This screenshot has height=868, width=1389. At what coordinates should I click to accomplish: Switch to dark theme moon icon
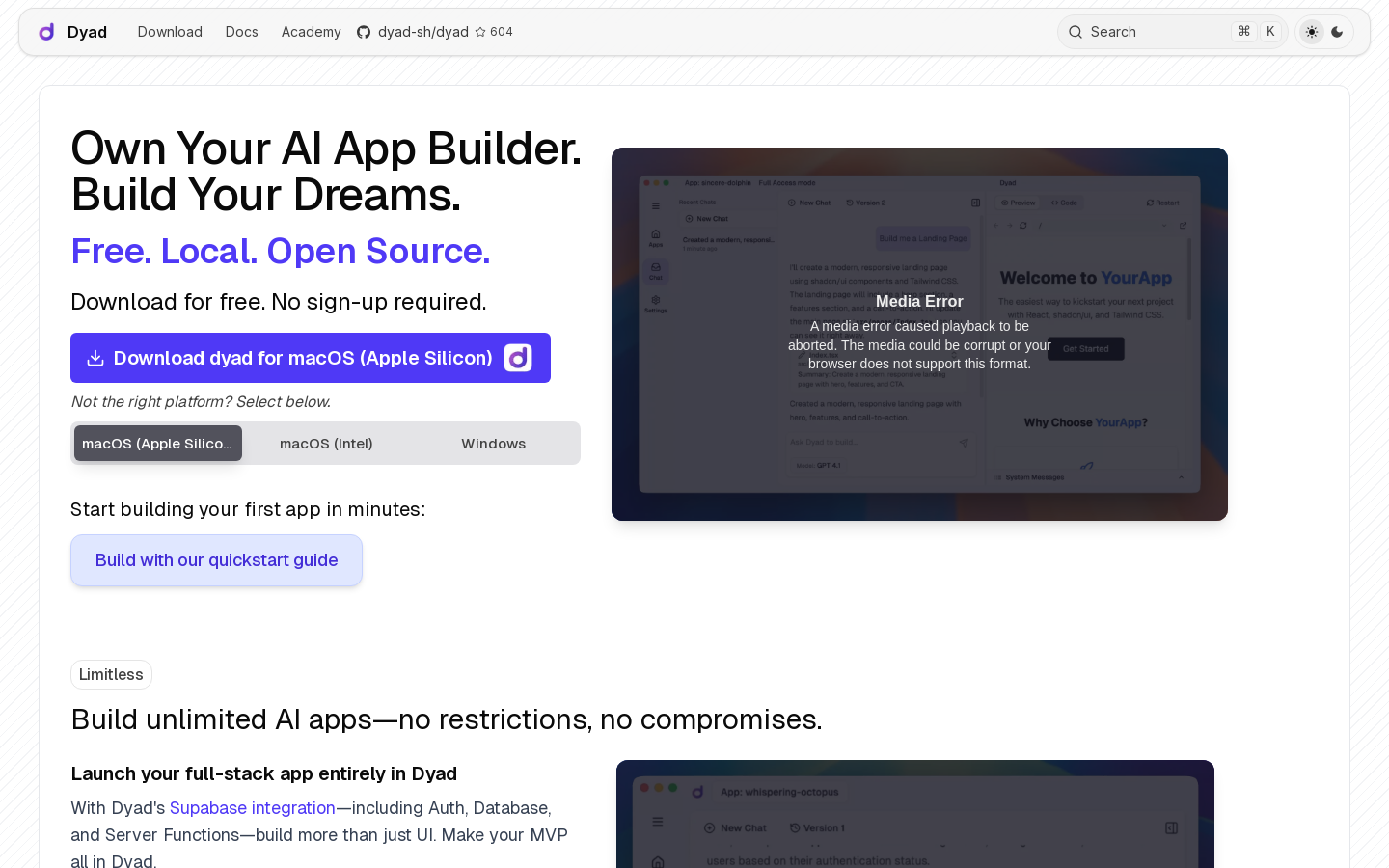[1337, 32]
